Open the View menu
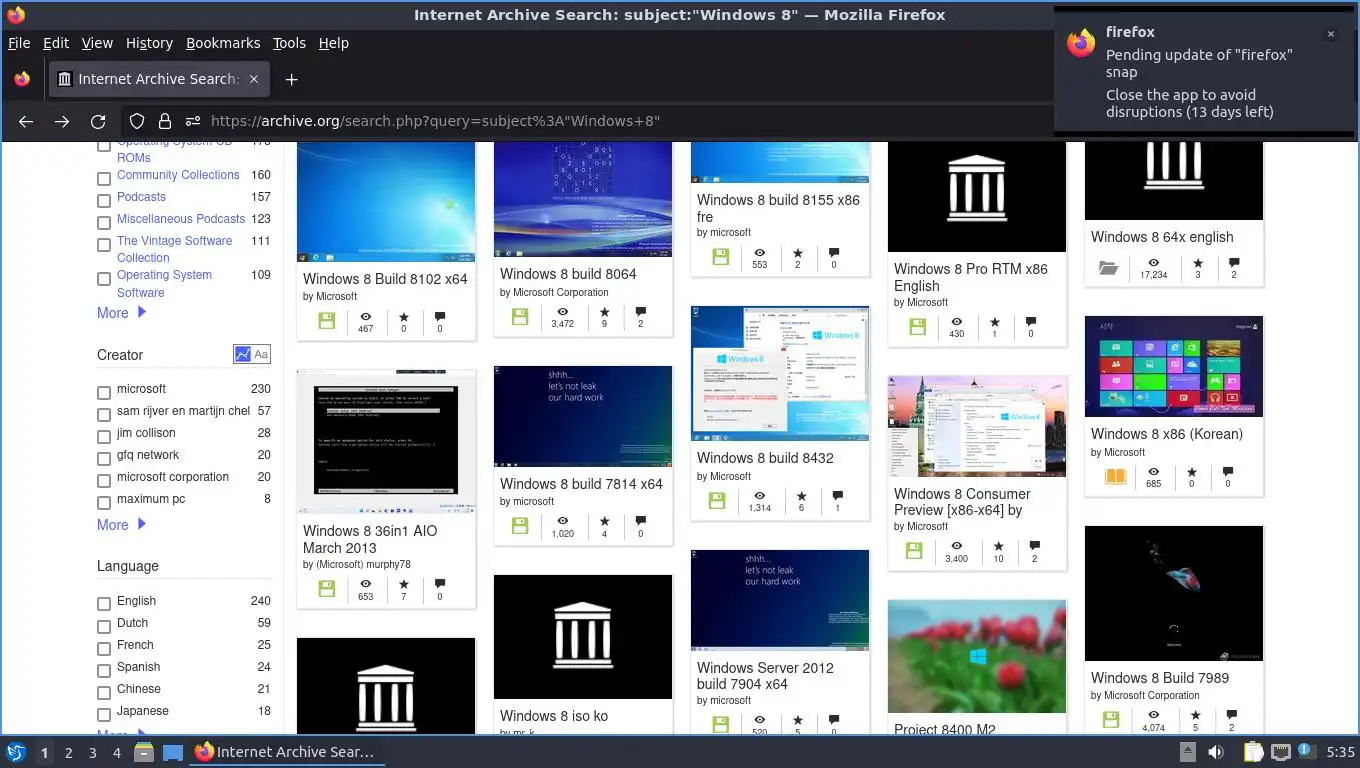 point(97,43)
